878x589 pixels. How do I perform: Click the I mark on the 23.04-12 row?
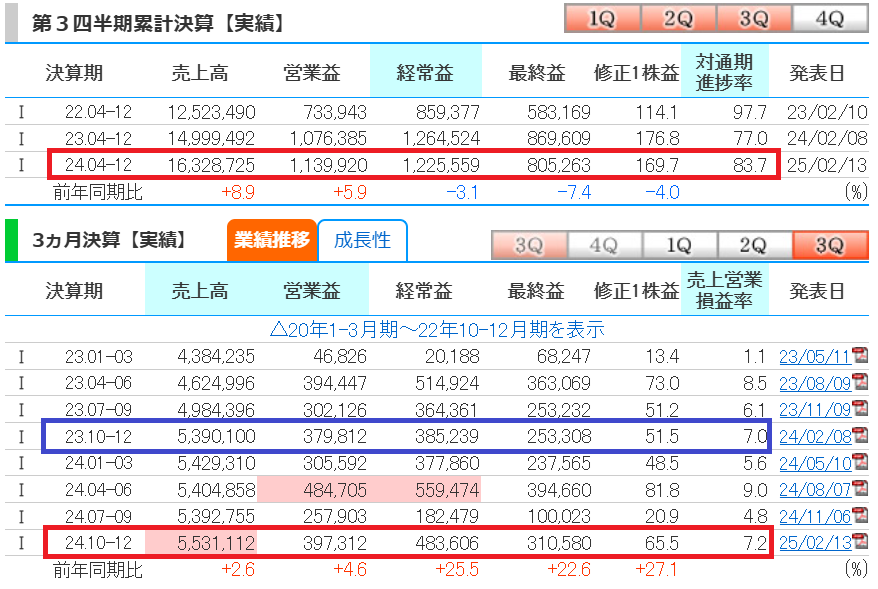tap(21, 138)
